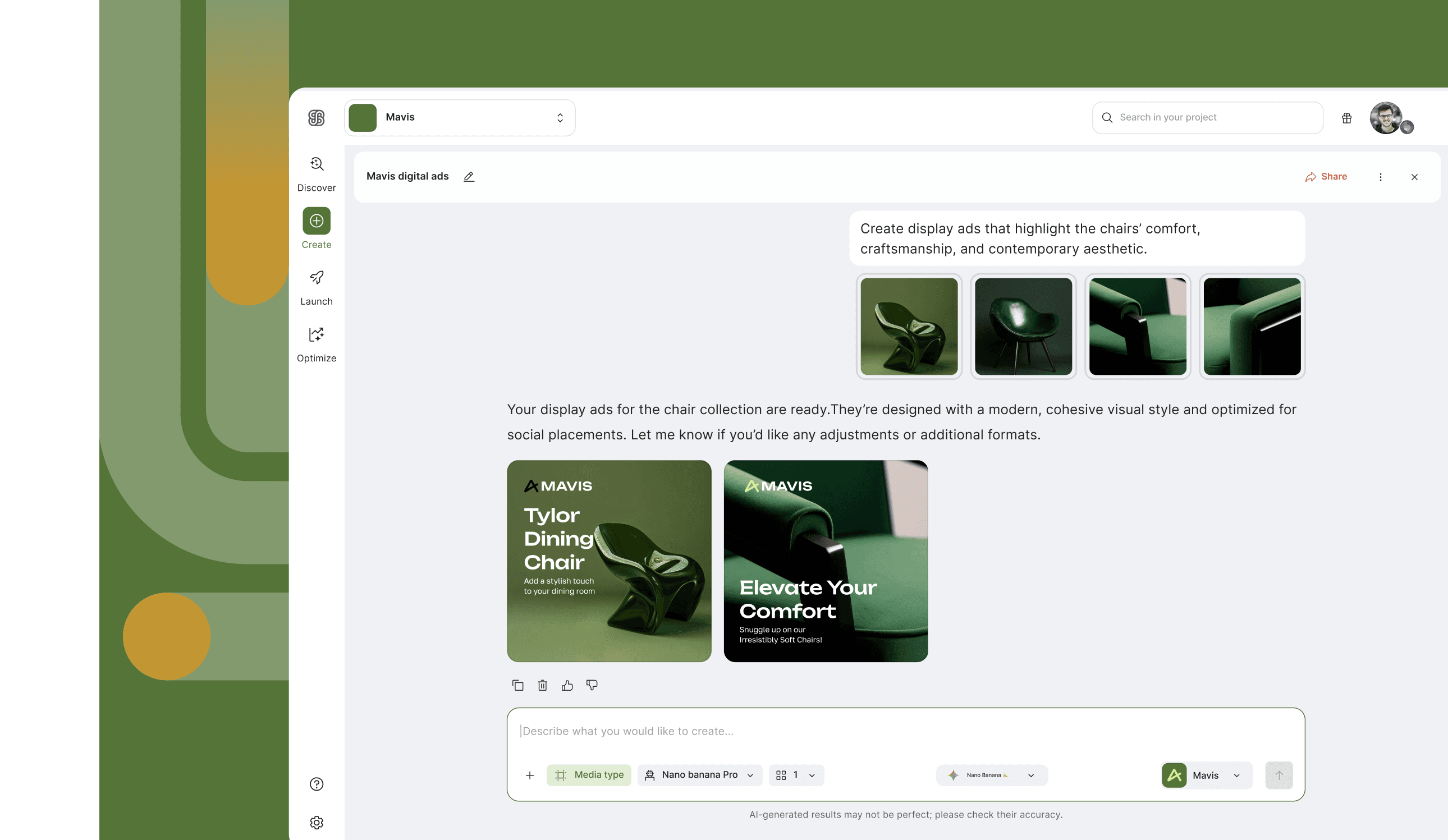Give a thumbs up to the results

coord(567,685)
